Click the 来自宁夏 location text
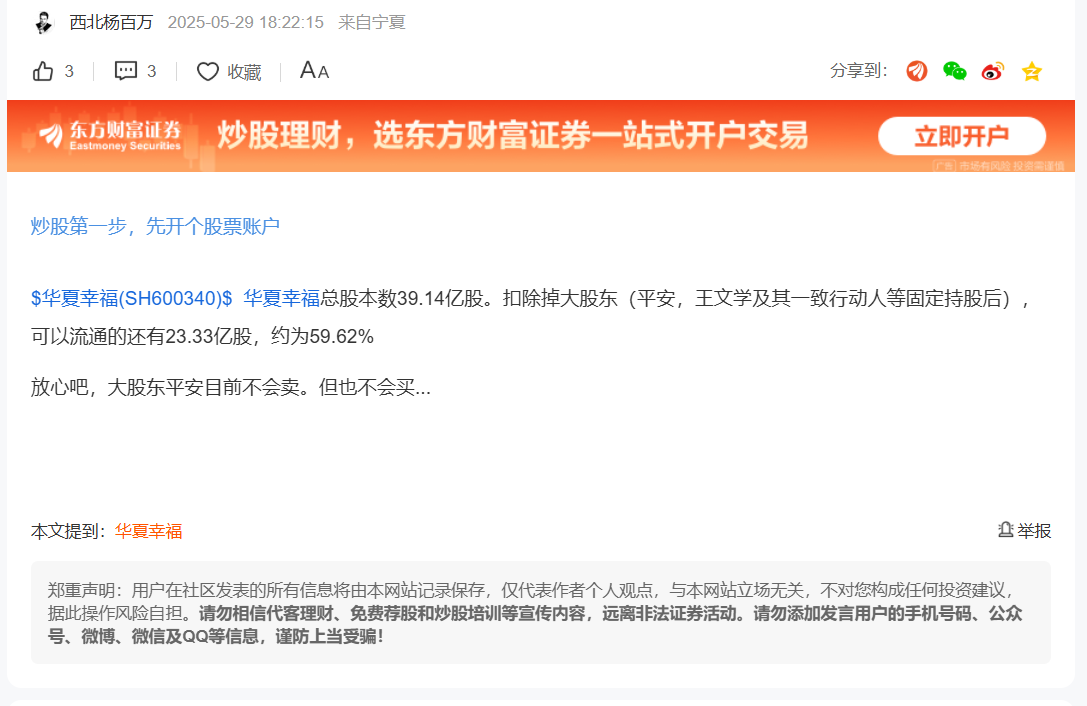 pos(372,22)
